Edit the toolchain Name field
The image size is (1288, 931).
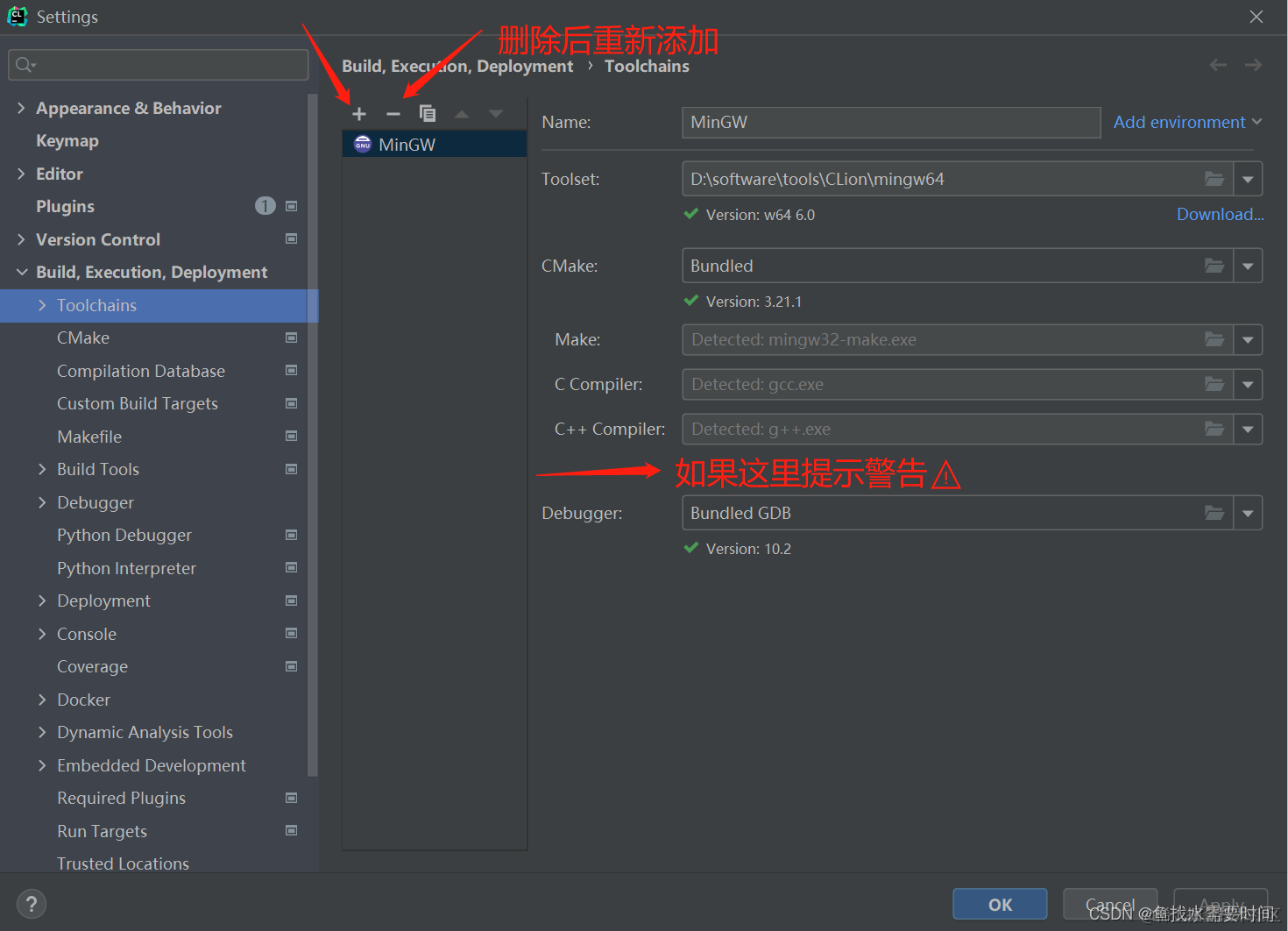click(891, 122)
